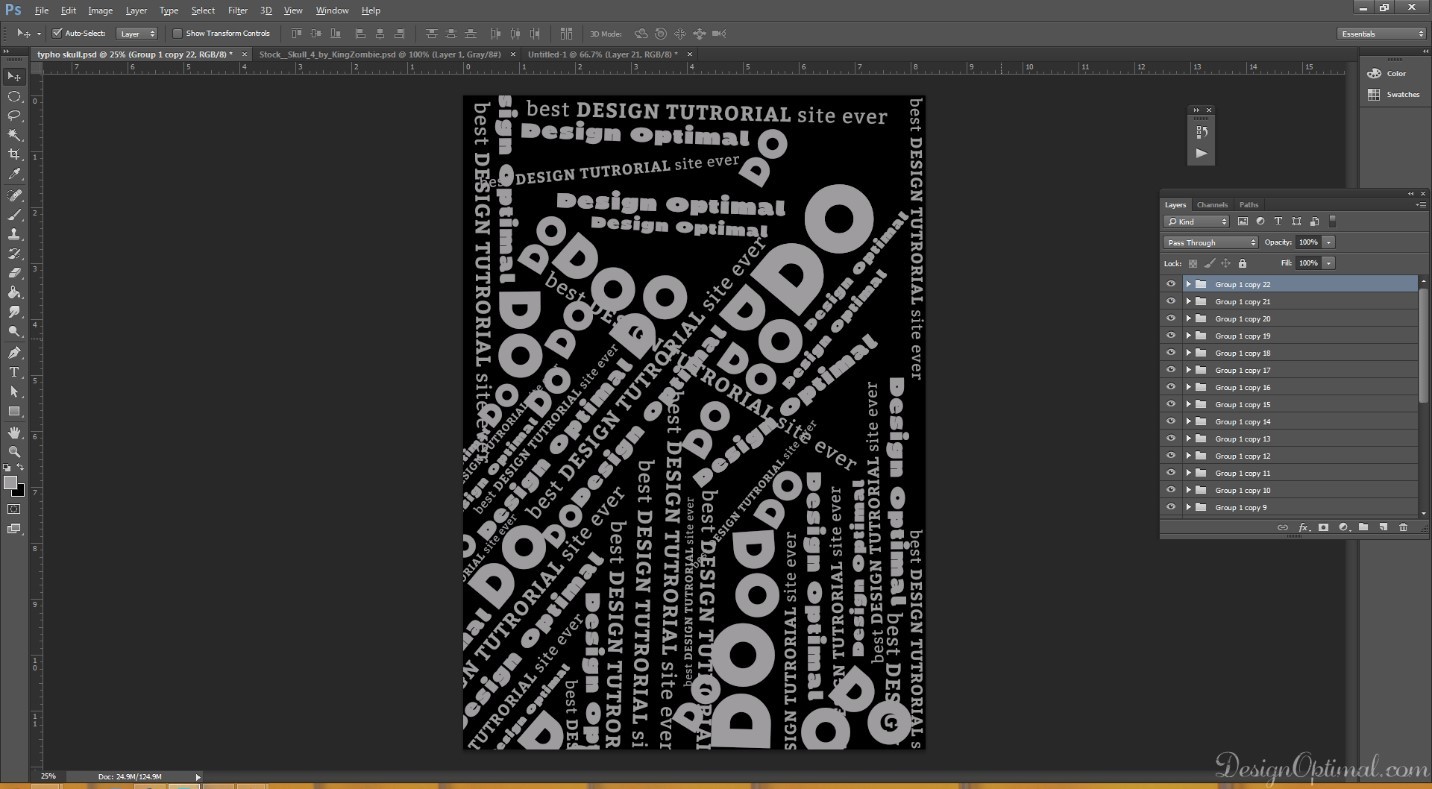
Task: Toggle layer filtering on/off switch
Action: [1332, 221]
